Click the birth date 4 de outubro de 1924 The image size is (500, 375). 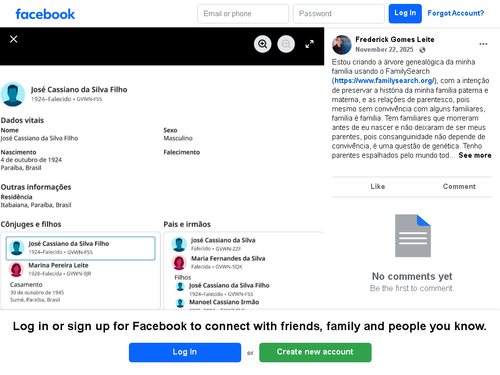pos(31,160)
